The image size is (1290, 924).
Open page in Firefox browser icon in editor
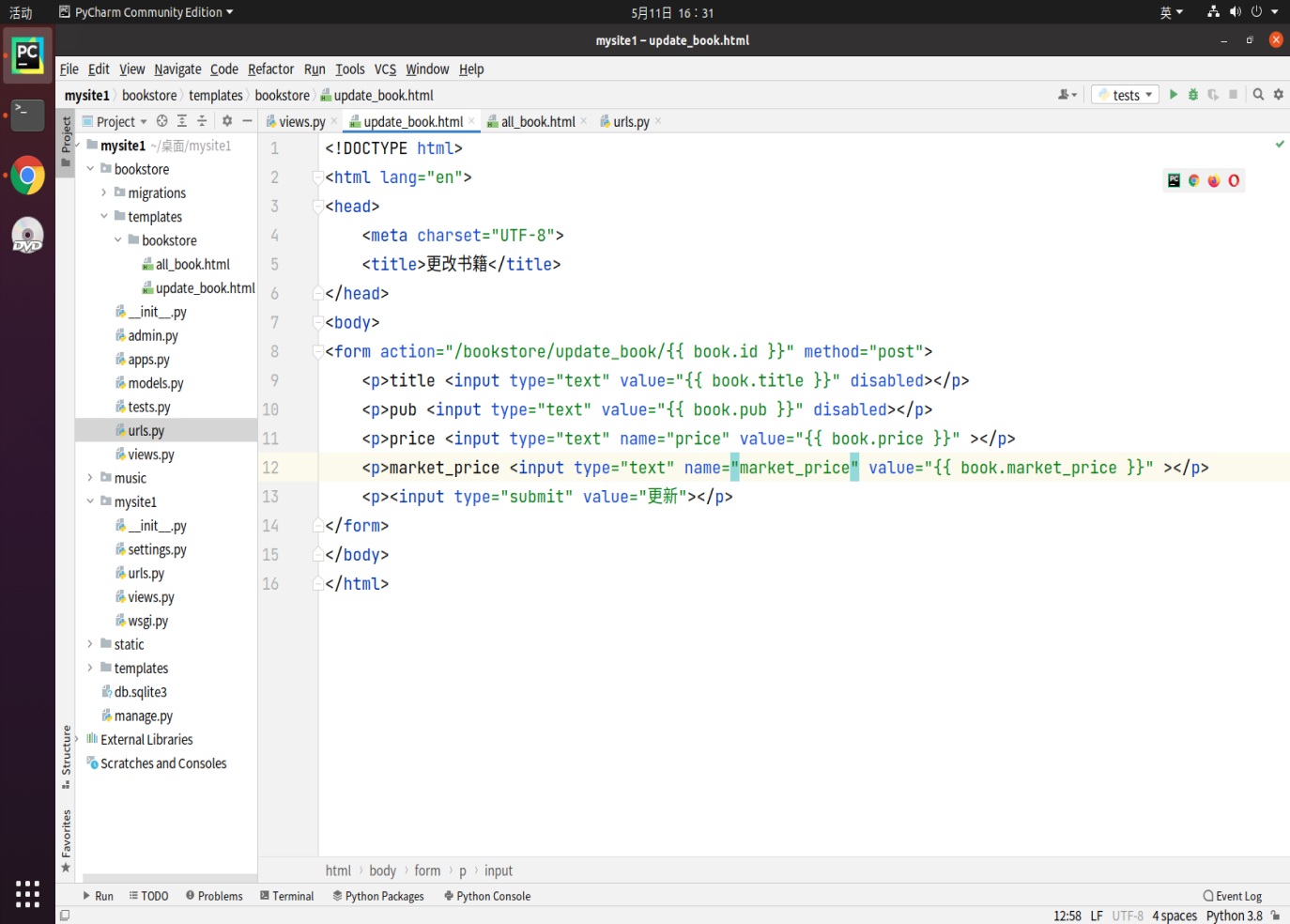point(1214,180)
